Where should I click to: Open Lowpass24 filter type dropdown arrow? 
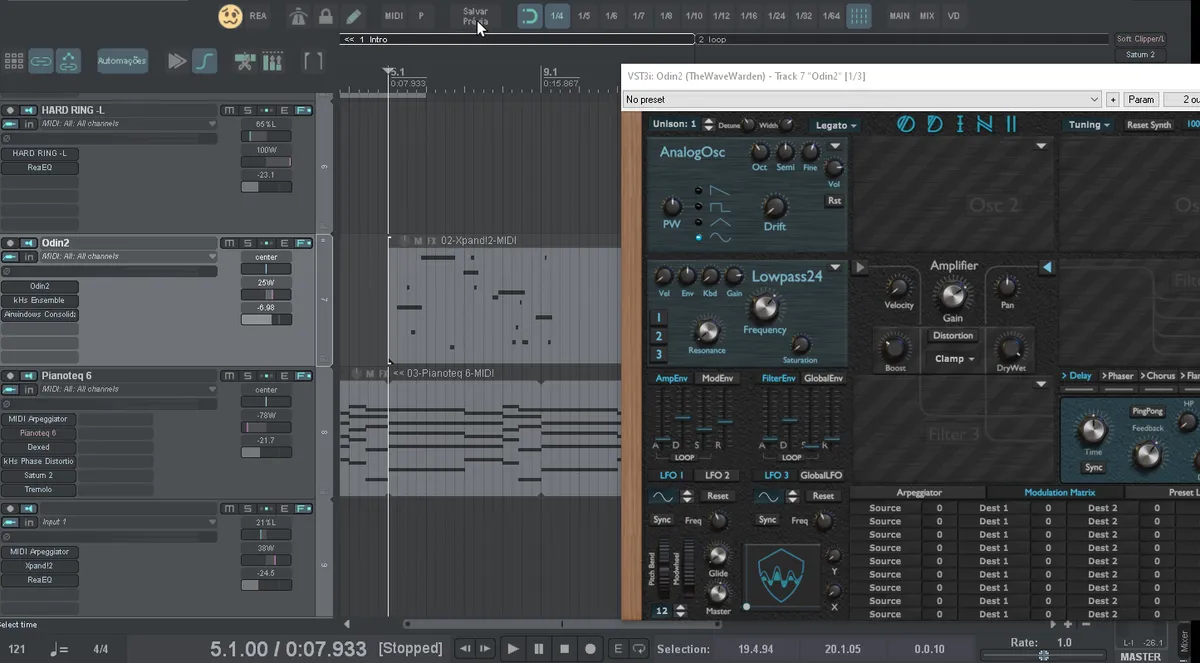[835, 269]
